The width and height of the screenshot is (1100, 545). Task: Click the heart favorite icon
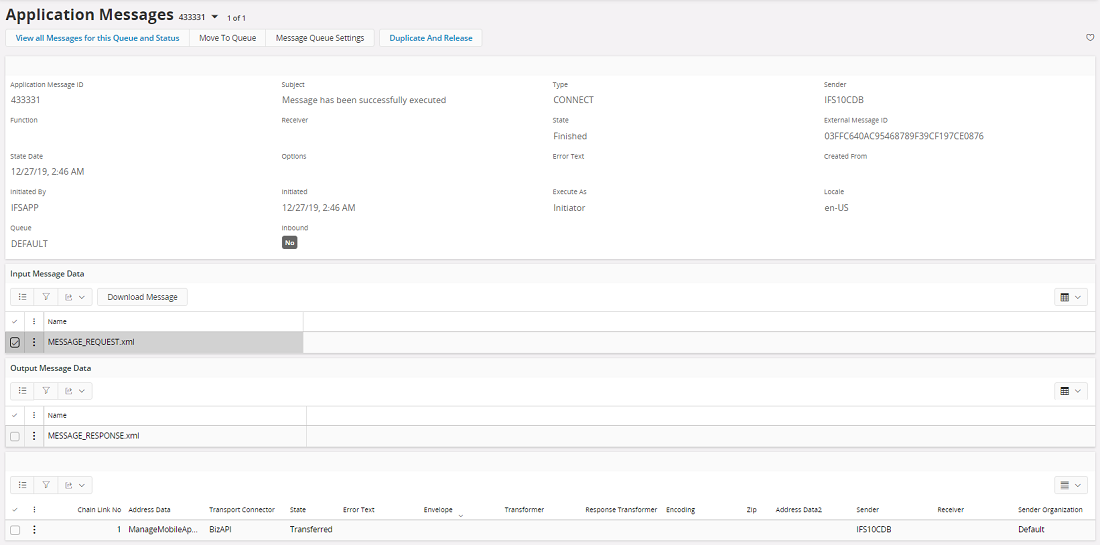pos(1090,38)
